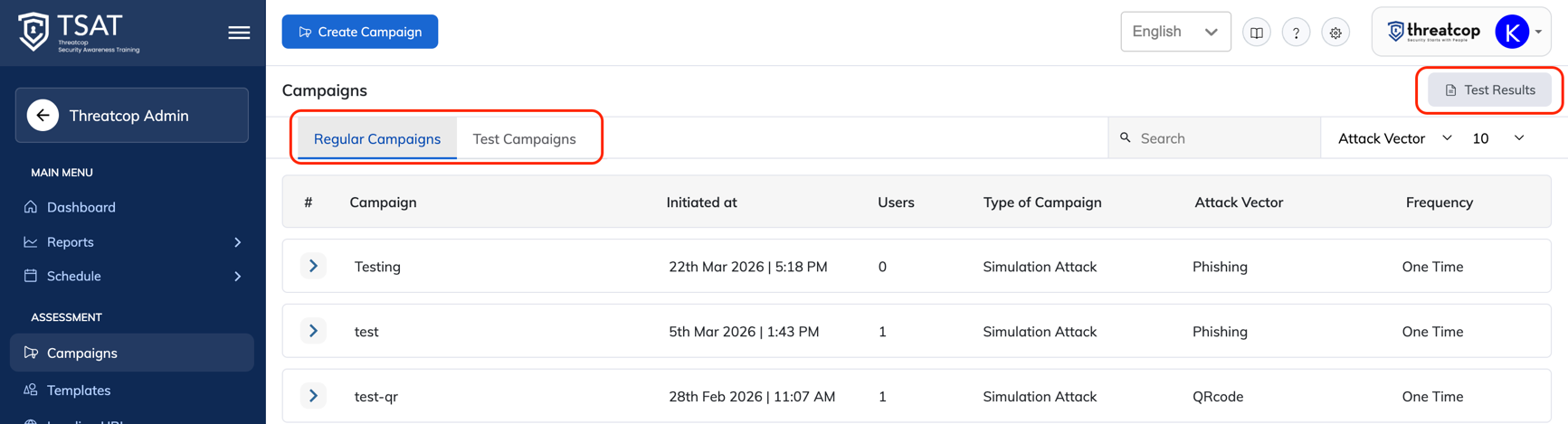
Task: Click the Dashboard home icon
Action: click(x=31, y=207)
